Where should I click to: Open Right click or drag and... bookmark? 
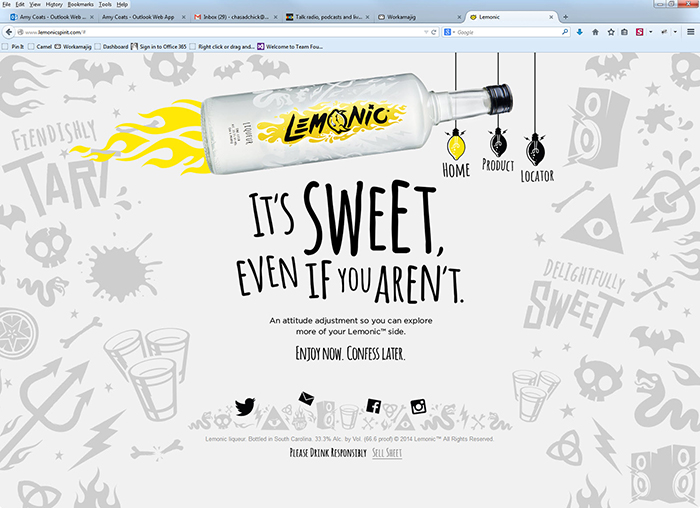222,46
